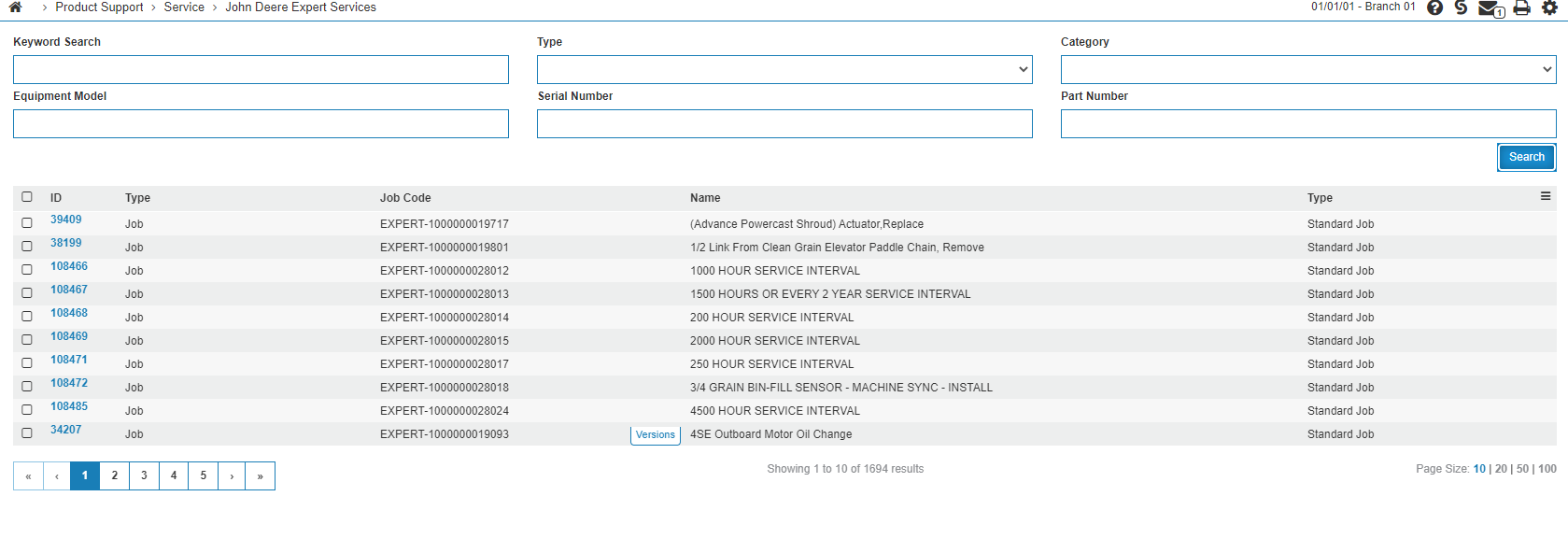Select current page 1 in pagination
1568x553 pixels.
pyautogui.click(x=85, y=475)
